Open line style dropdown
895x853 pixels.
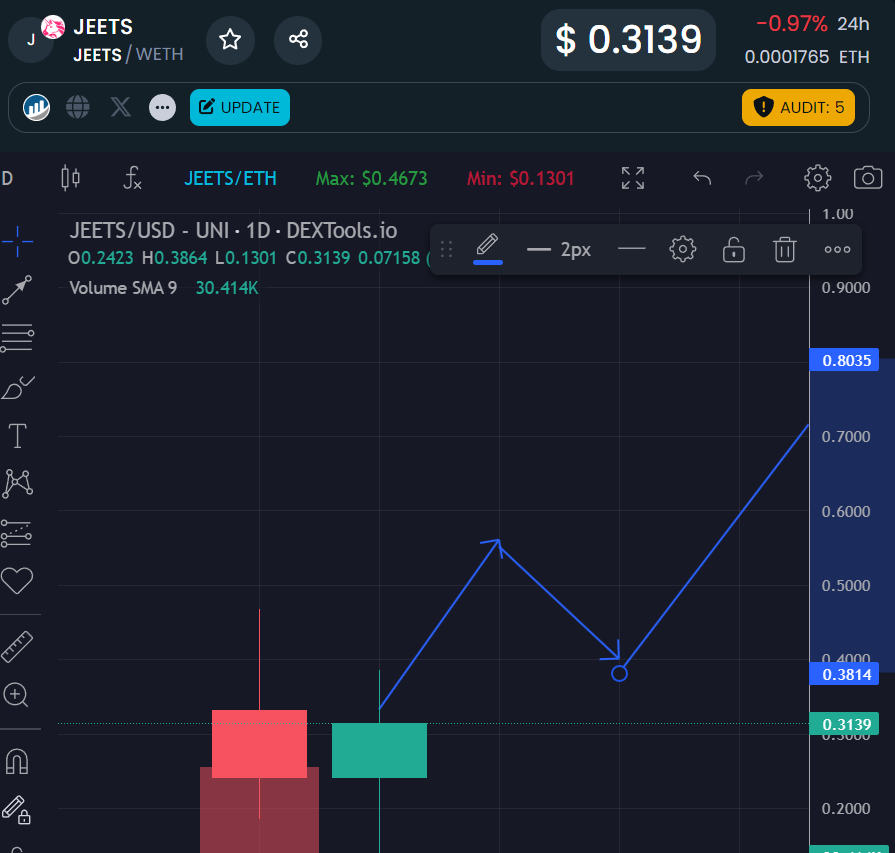[632, 249]
